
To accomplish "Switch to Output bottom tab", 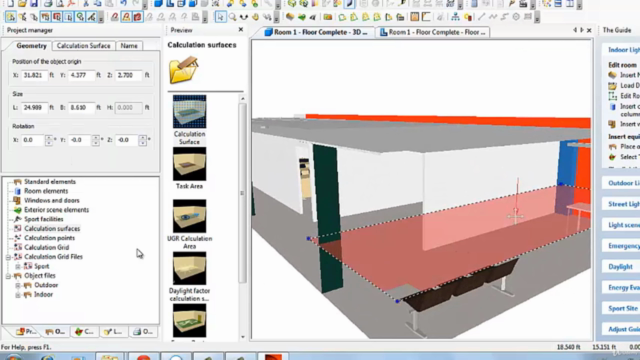I will pos(143,332).
